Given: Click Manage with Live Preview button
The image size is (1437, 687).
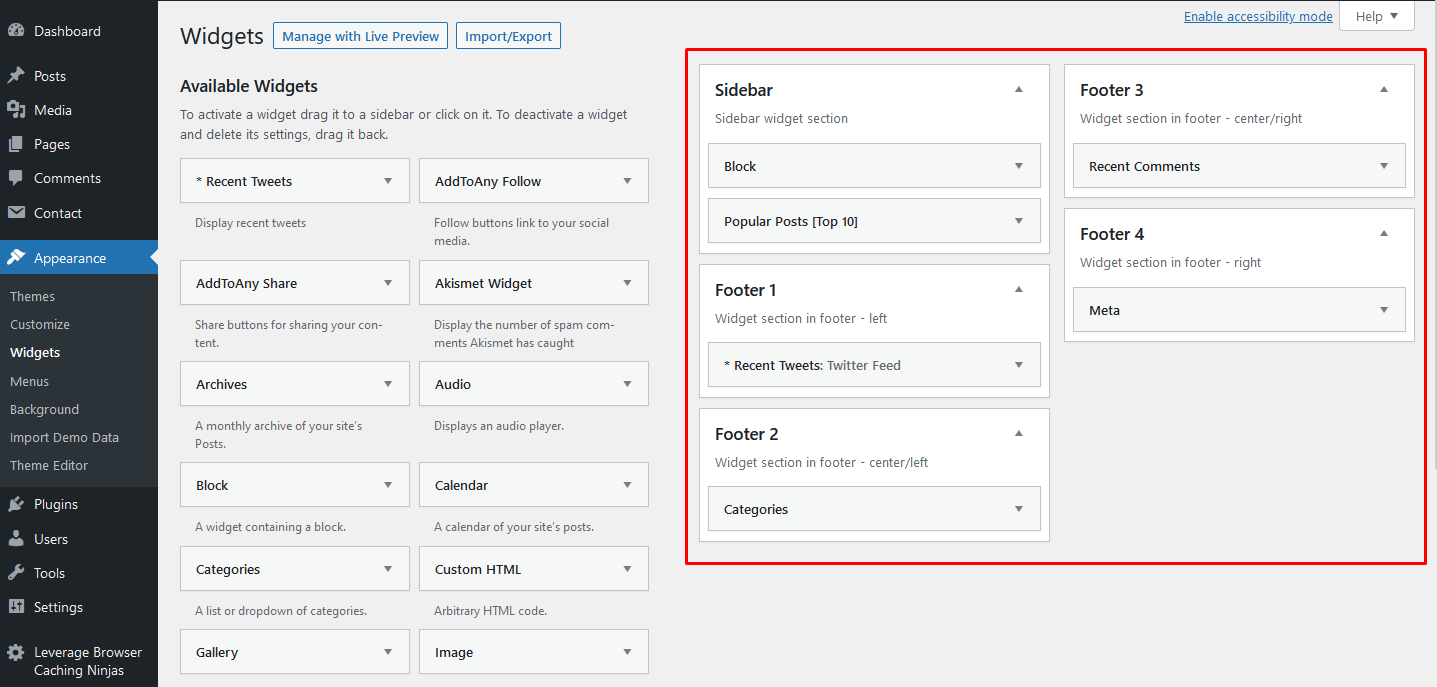Looking at the screenshot, I should [360, 36].
